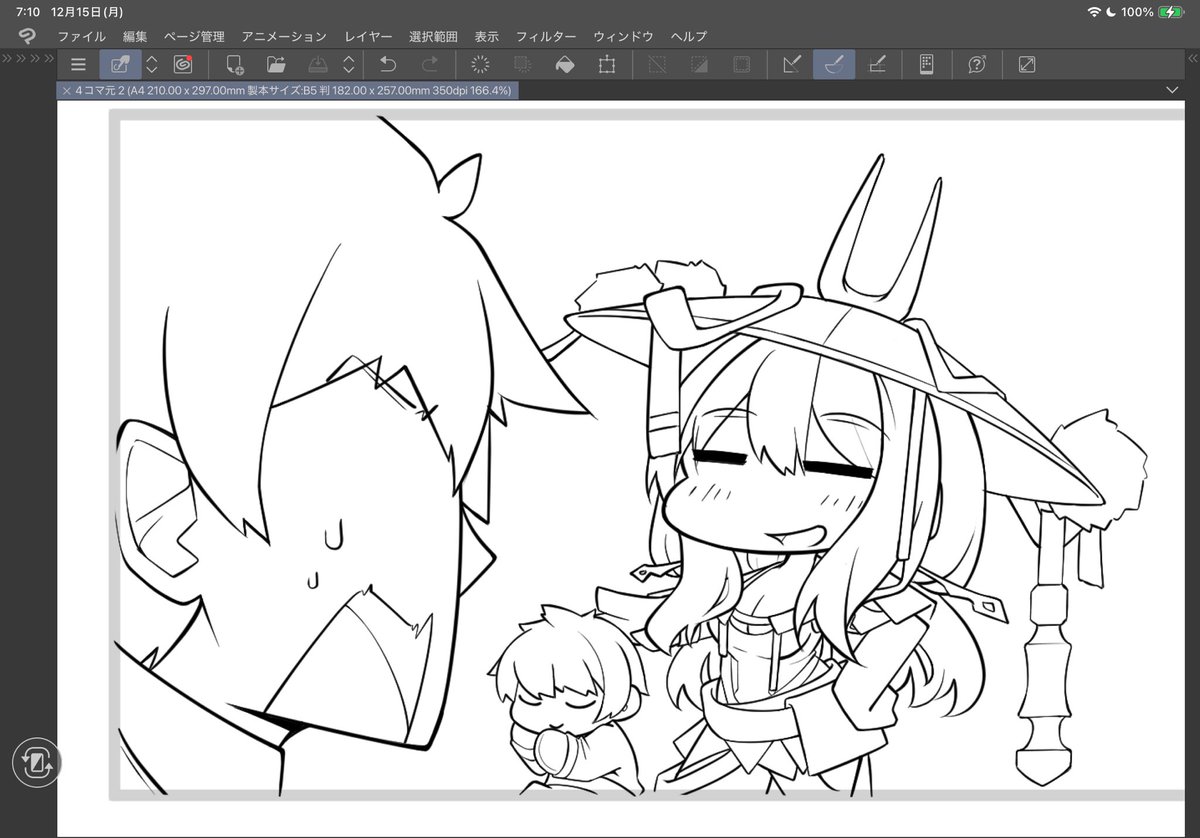Image resolution: width=1200 pixels, height=838 pixels.
Task: Click the Clear (delete) dotted circle icon
Action: pos(480,65)
